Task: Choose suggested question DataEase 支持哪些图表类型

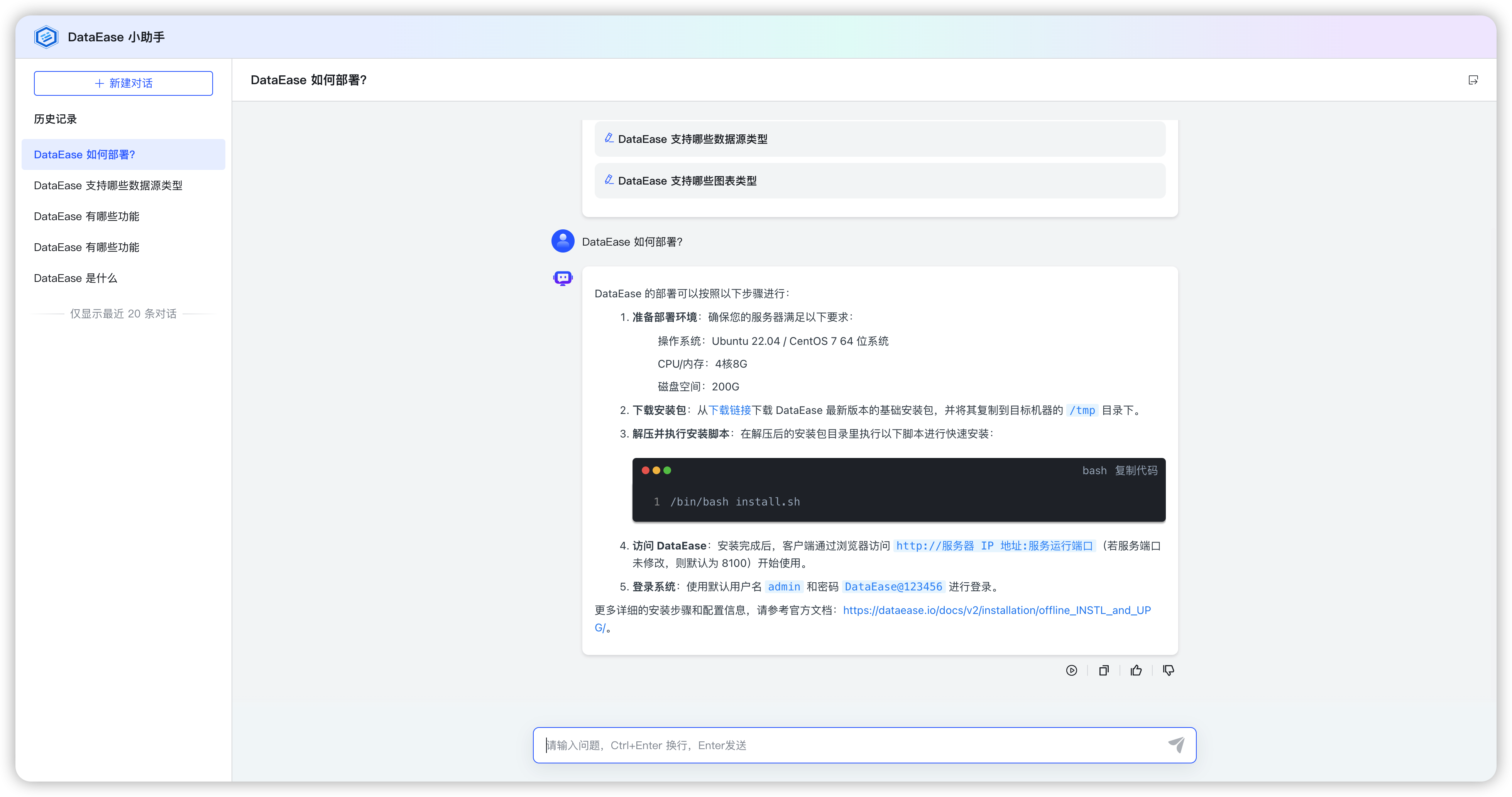Action: click(687, 181)
